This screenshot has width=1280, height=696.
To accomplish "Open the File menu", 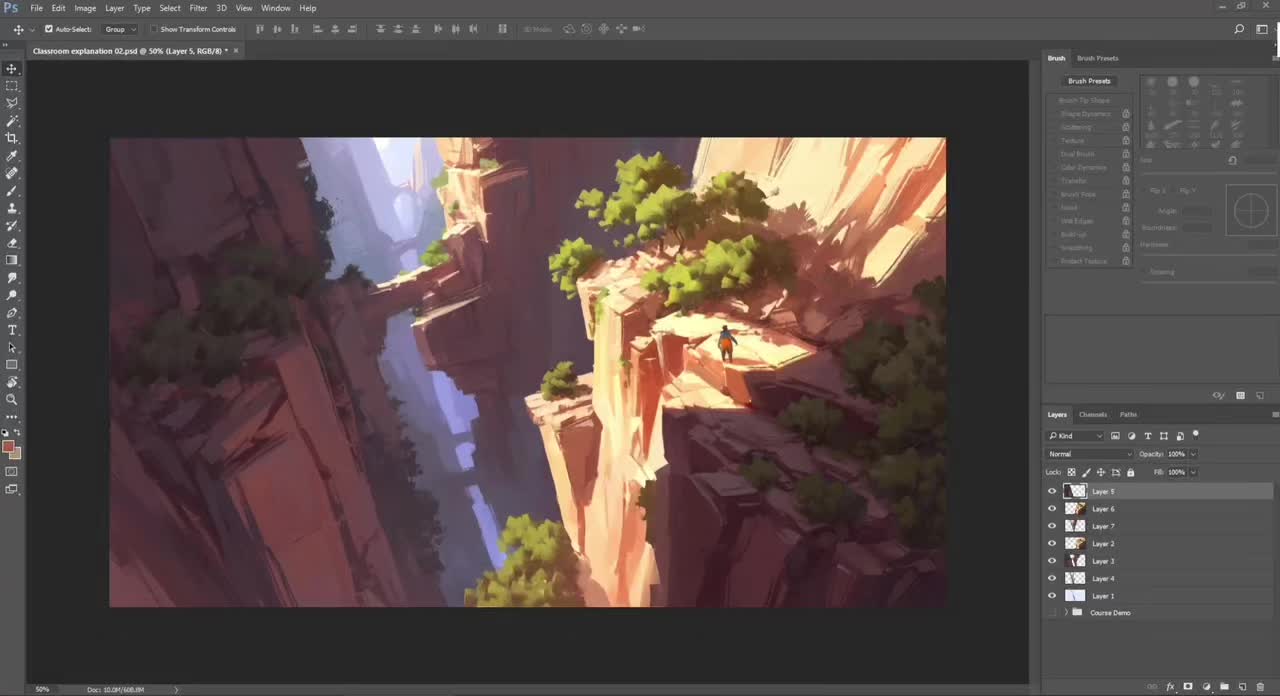I will [x=37, y=8].
